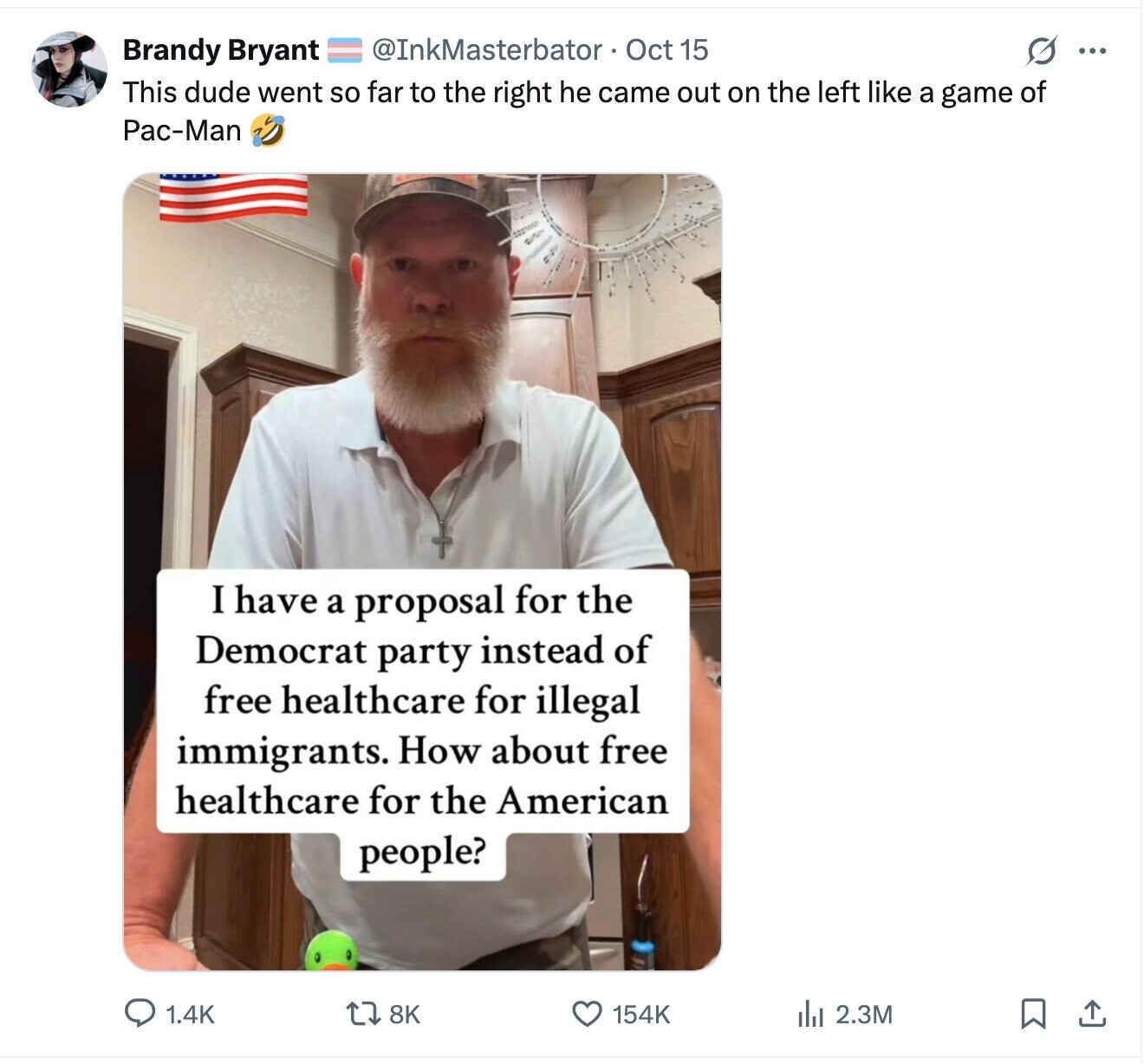Image resolution: width=1144 pixels, height=1064 pixels.
Task: Open the attached video of the bearded man
Action: point(422,433)
